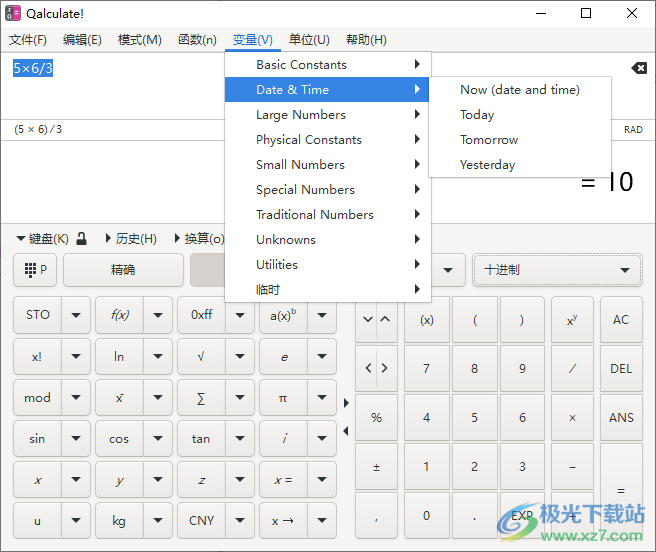Select Now (date and time) variable
This screenshot has height=552, width=656.
pyautogui.click(x=520, y=90)
